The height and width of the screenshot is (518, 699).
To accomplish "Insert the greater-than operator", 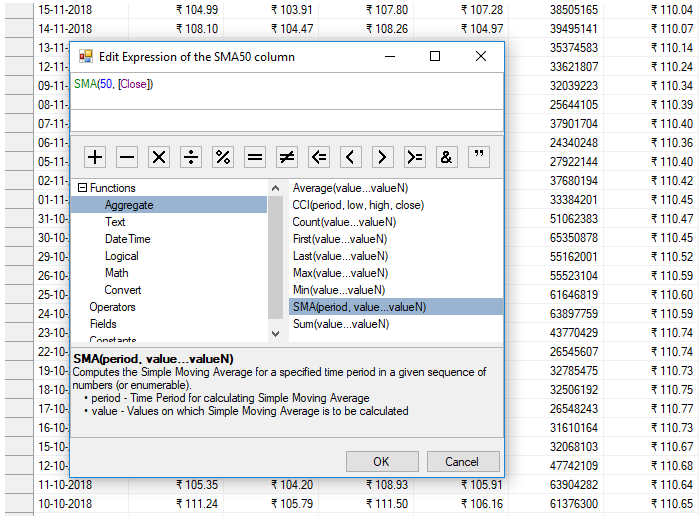I will [x=382, y=157].
